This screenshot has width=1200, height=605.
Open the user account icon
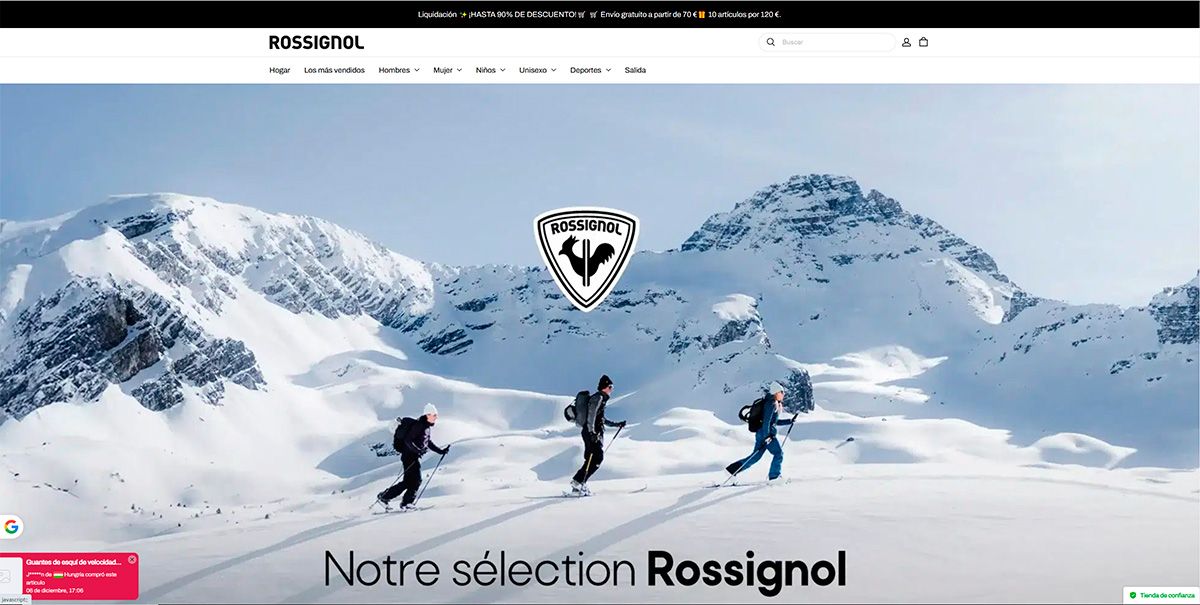906,42
